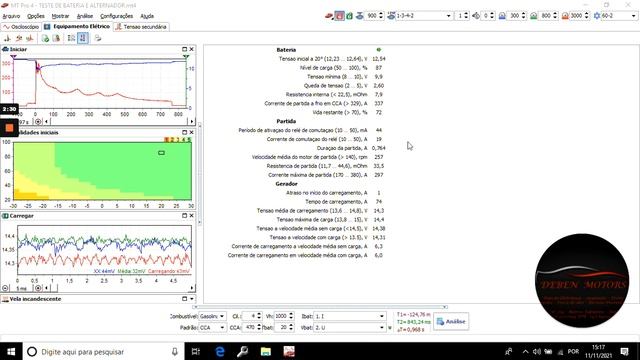Image resolution: width=640 pixels, height=360 pixels.
Task: Click the document with lock icon
Action: pos(56,38)
